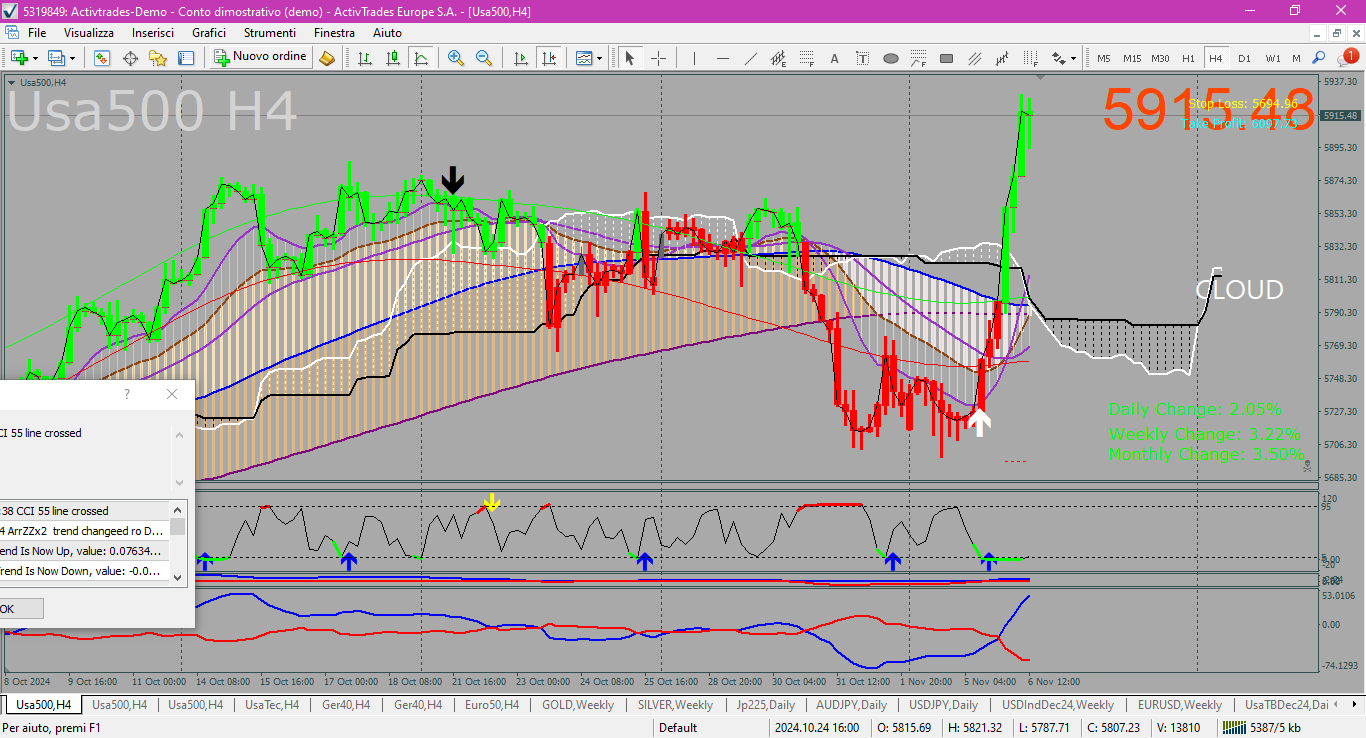
Task: Expand the arrows tool dropdown
Action: (x=1073, y=58)
